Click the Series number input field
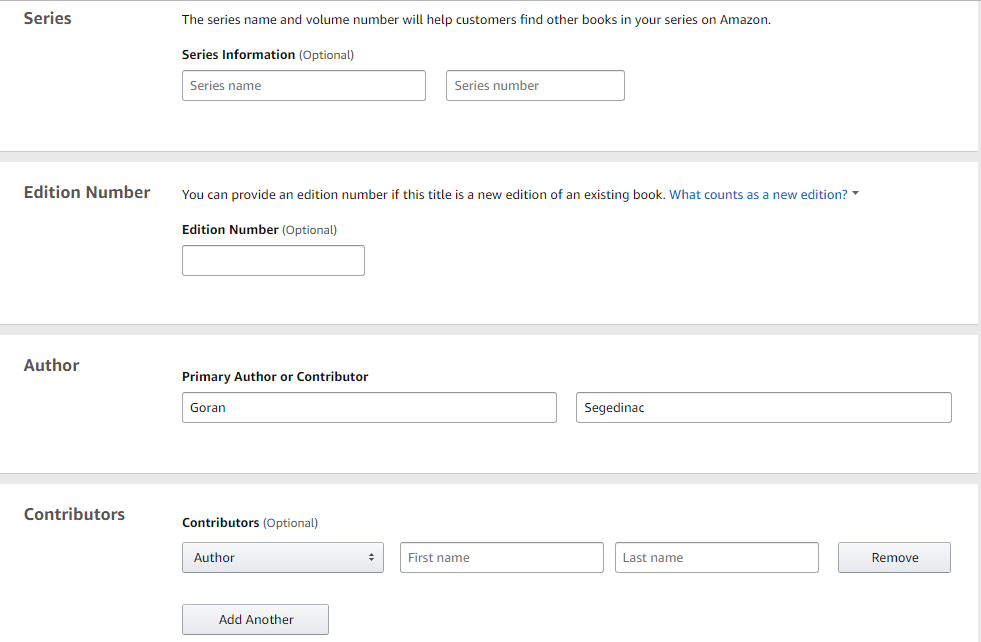The image size is (981, 642). pyautogui.click(x=535, y=86)
